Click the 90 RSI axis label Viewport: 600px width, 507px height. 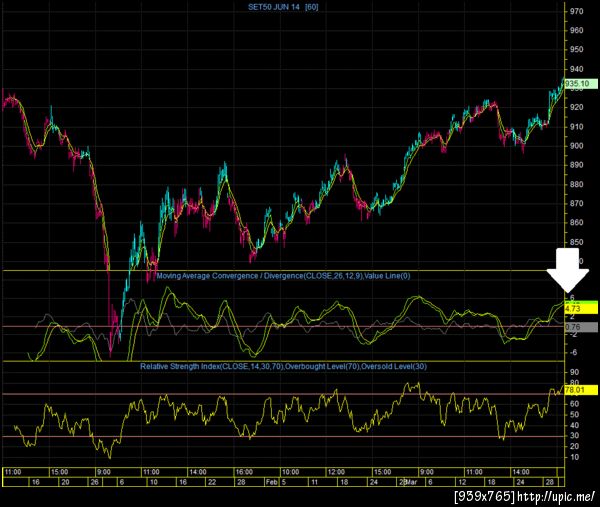(x=574, y=372)
